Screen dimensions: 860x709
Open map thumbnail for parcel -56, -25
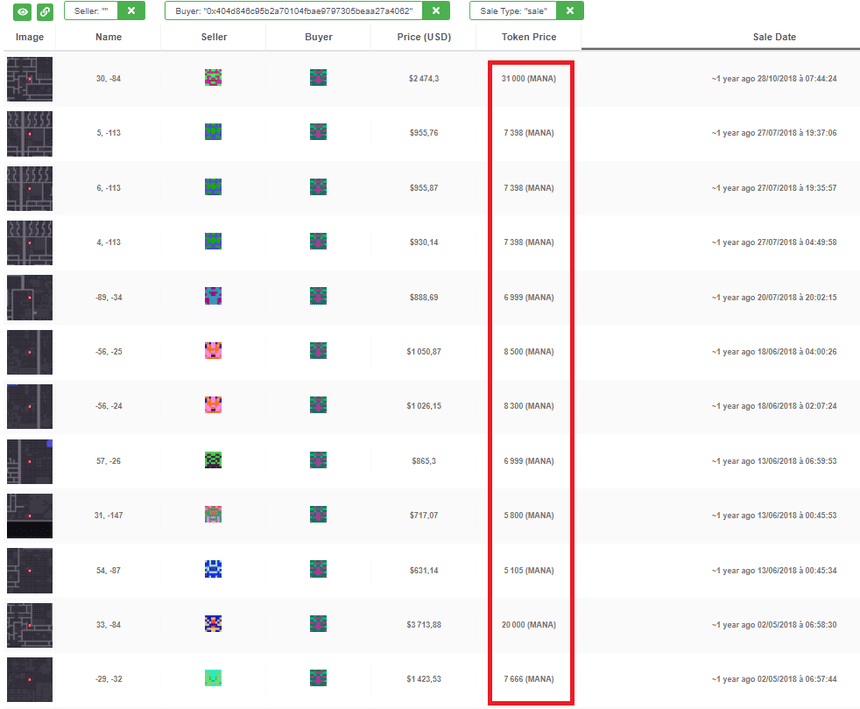29,352
